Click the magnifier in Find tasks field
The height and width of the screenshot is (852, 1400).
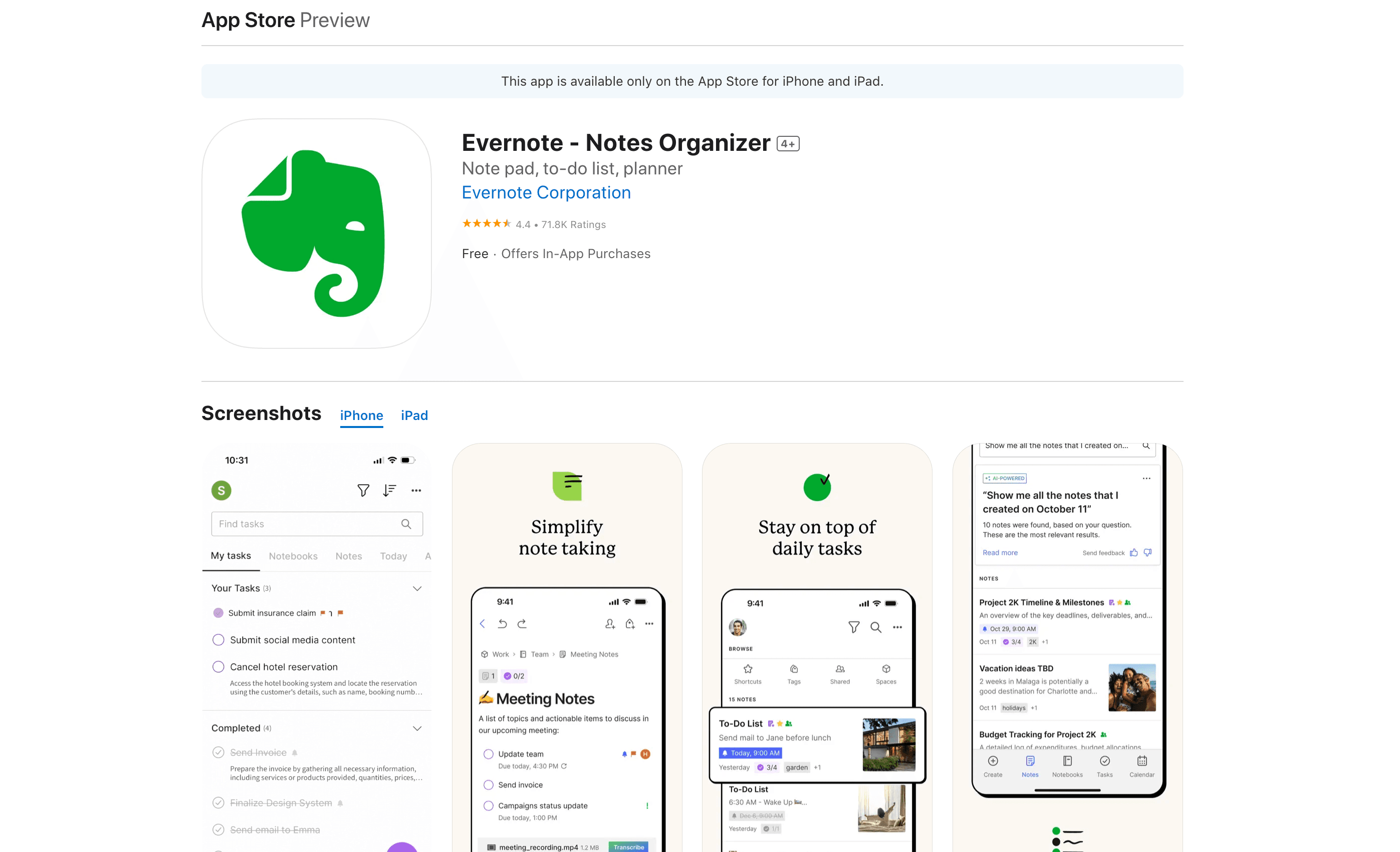coord(406,524)
